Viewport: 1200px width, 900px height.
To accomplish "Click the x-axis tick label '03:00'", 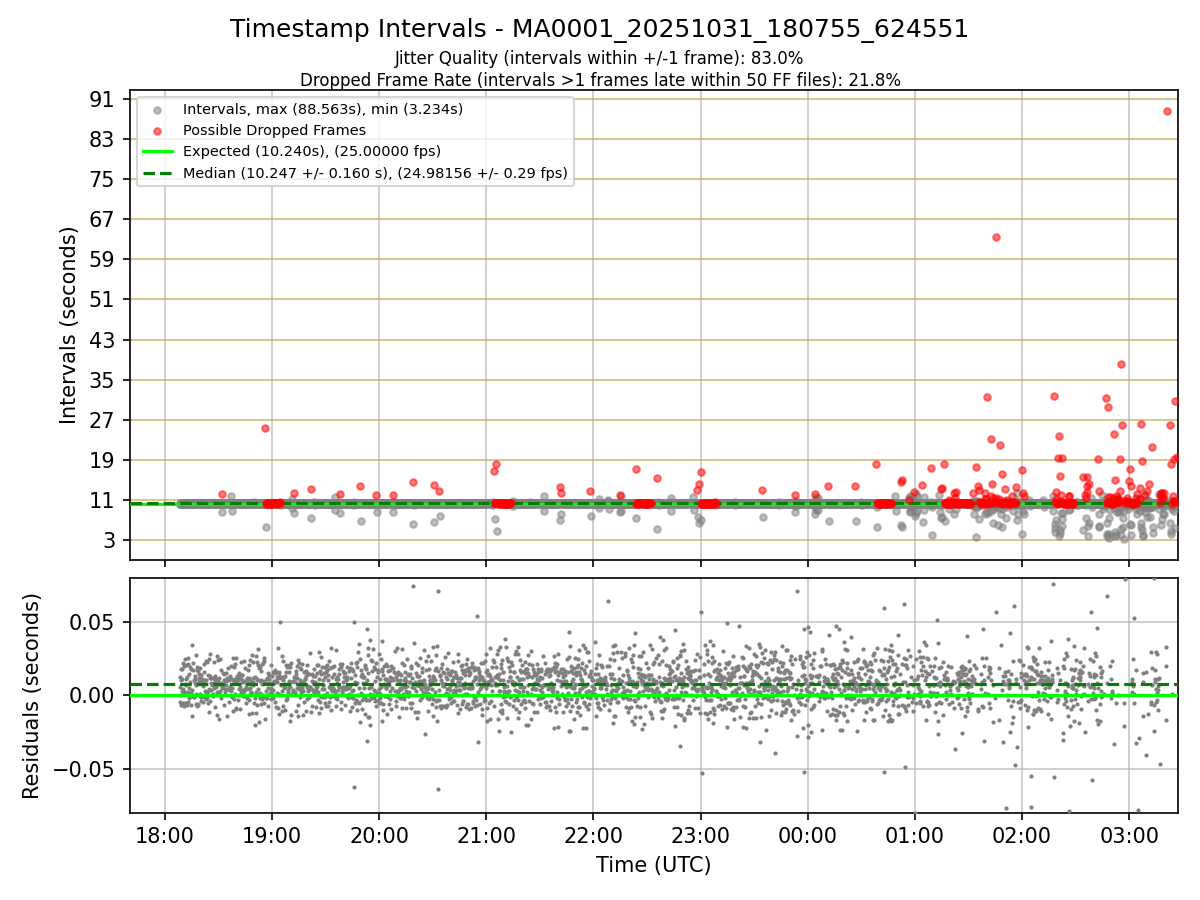I will (x=1129, y=837).
